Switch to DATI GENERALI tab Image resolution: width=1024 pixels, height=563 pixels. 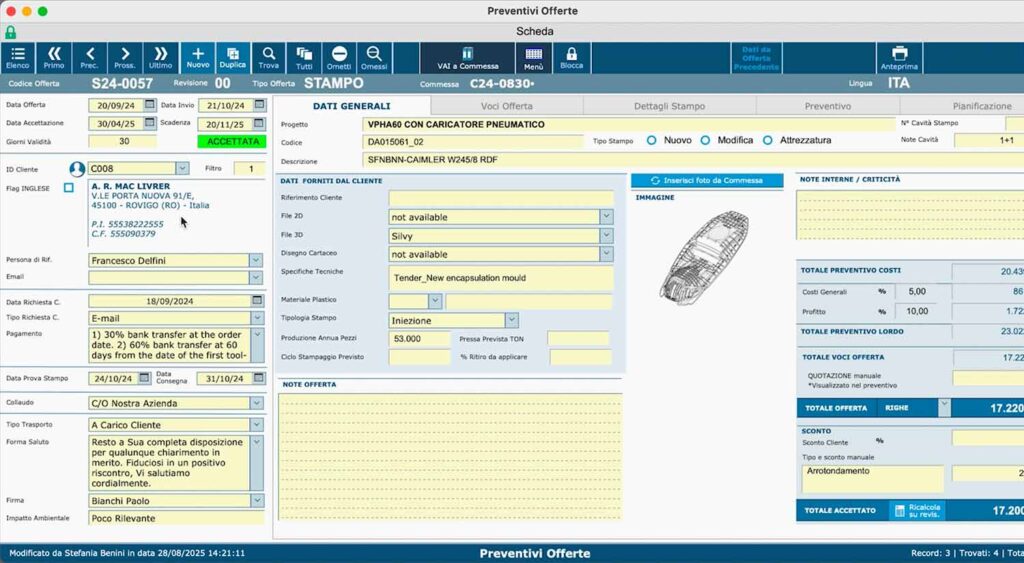(x=352, y=106)
